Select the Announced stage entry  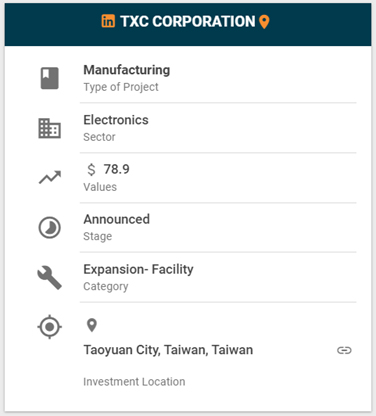point(117,219)
